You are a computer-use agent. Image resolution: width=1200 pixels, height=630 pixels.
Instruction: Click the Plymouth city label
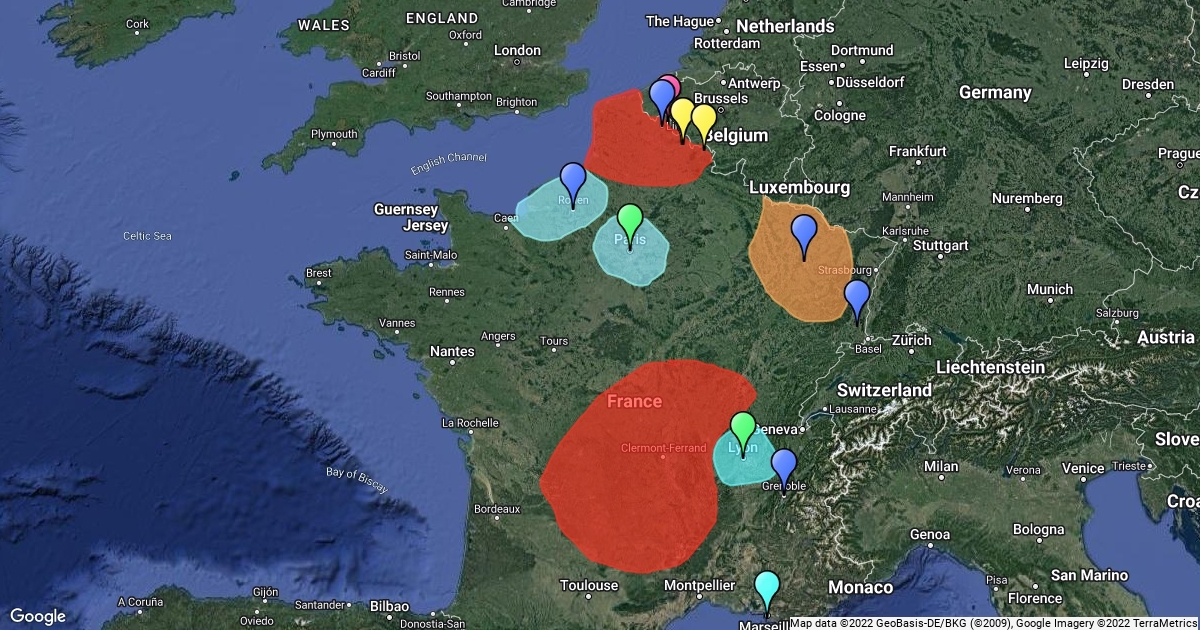334,133
